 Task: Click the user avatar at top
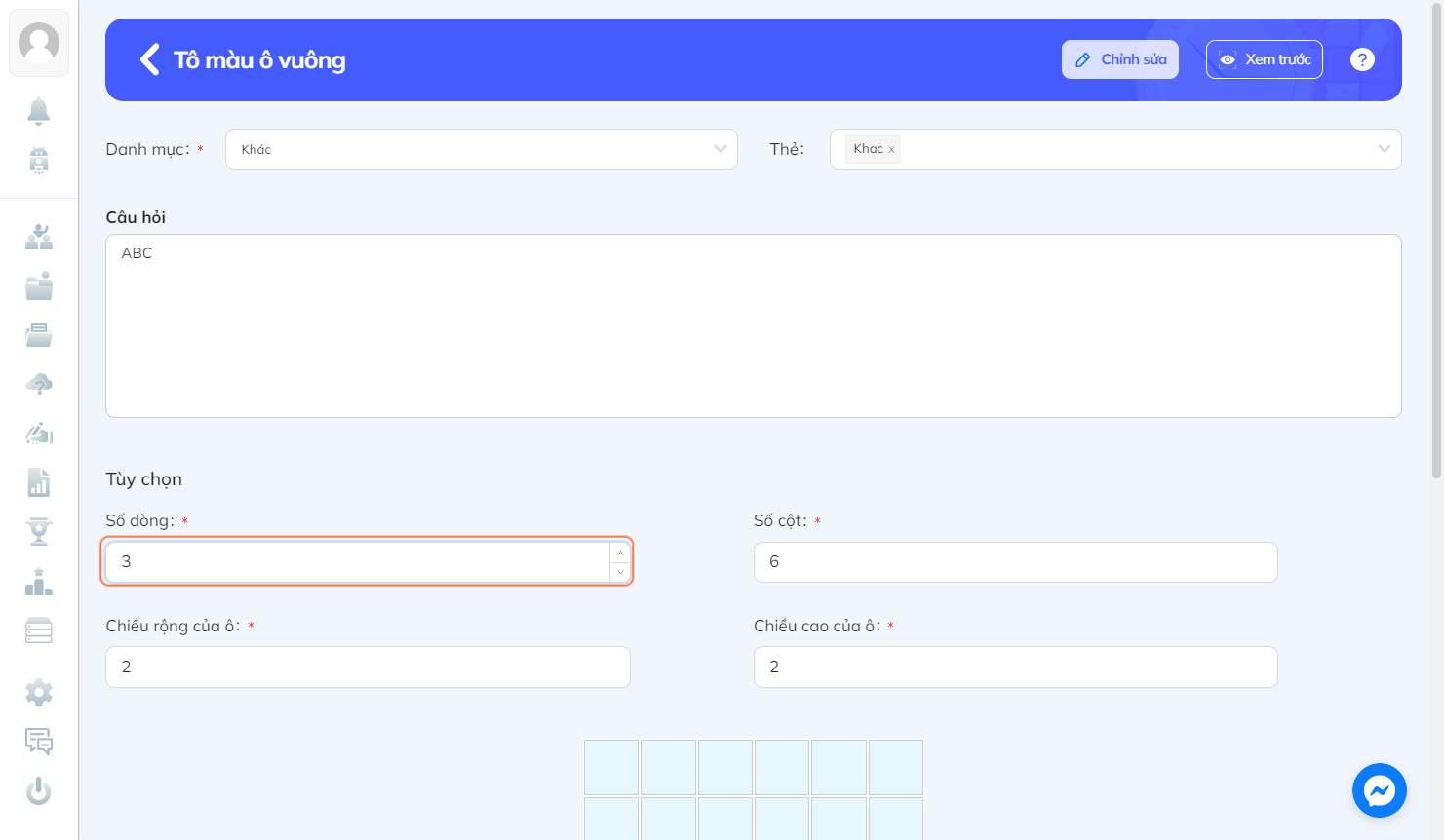click(39, 43)
